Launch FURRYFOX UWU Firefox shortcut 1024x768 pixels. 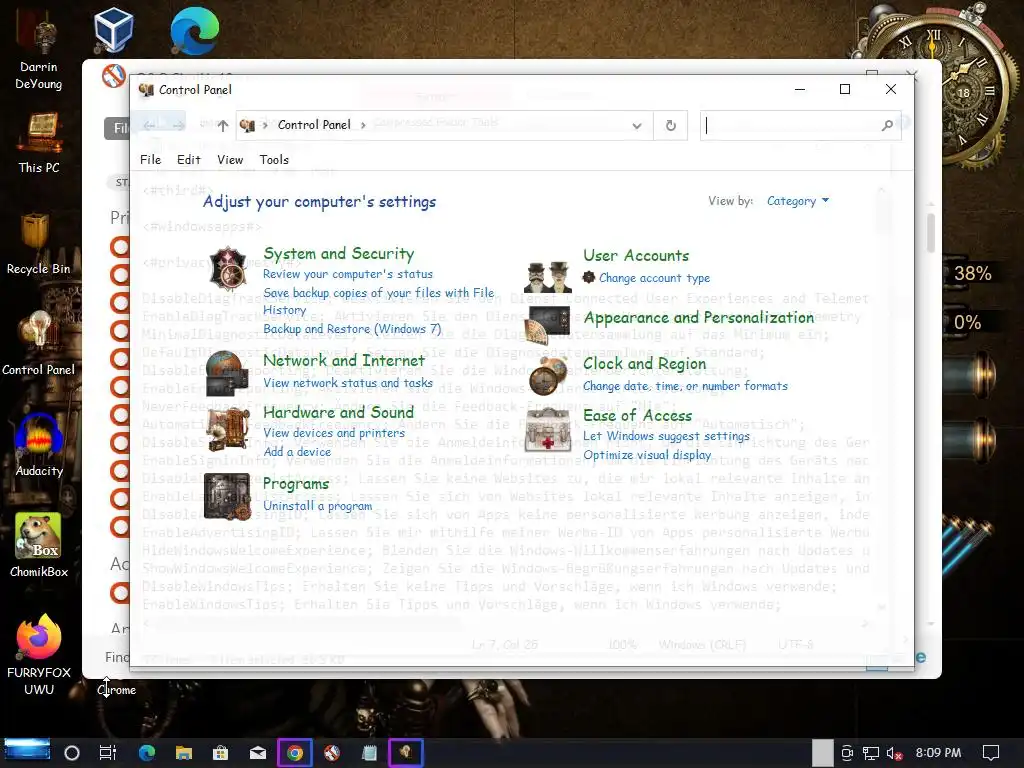(x=39, y=654)
